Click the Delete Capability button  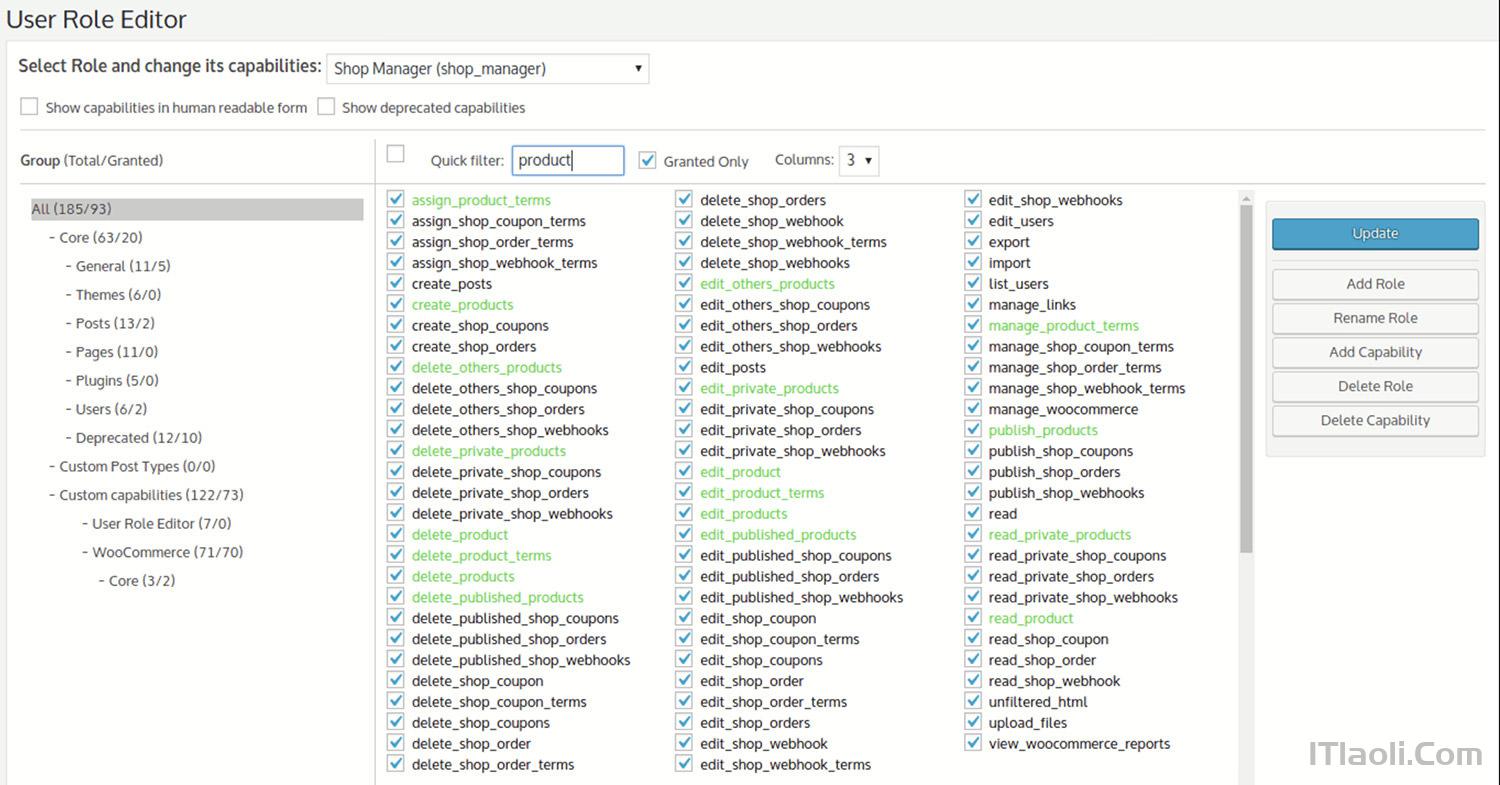pos(1375,420)
